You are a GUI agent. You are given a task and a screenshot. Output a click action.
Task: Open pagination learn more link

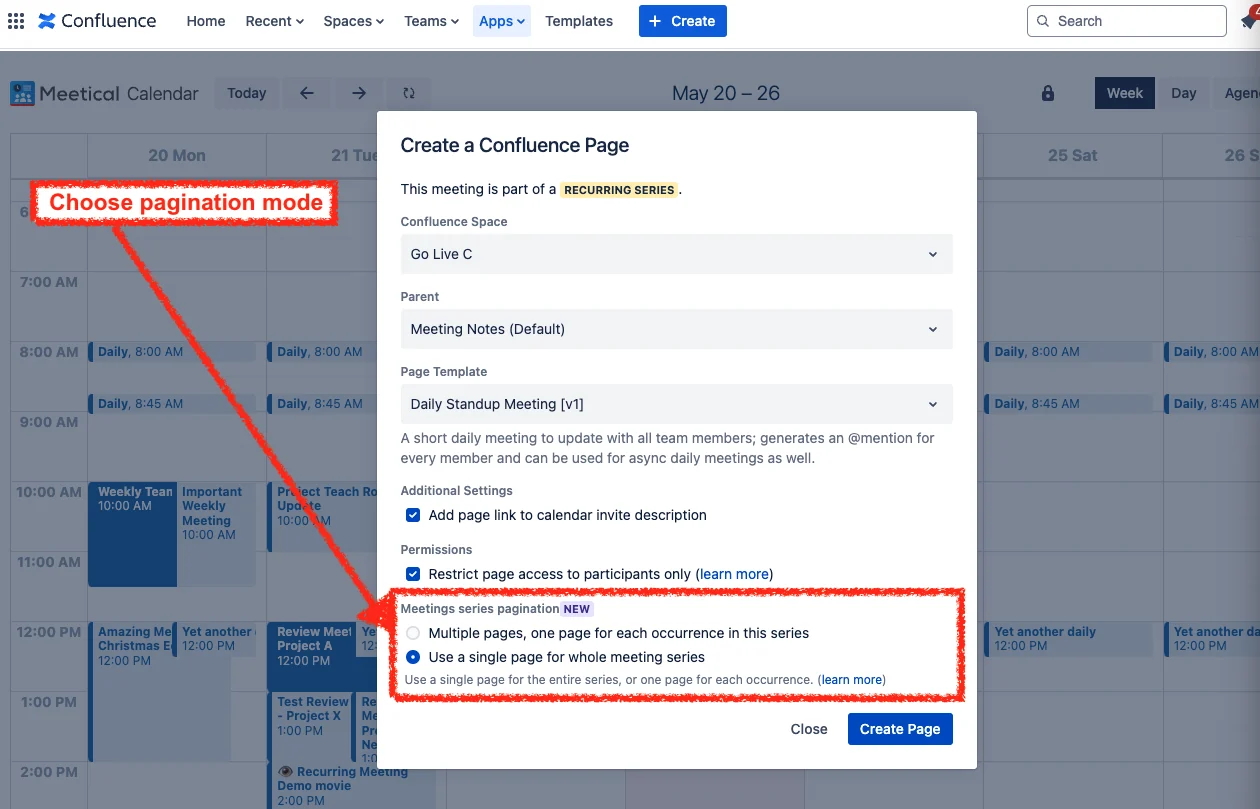click(852, 680)
